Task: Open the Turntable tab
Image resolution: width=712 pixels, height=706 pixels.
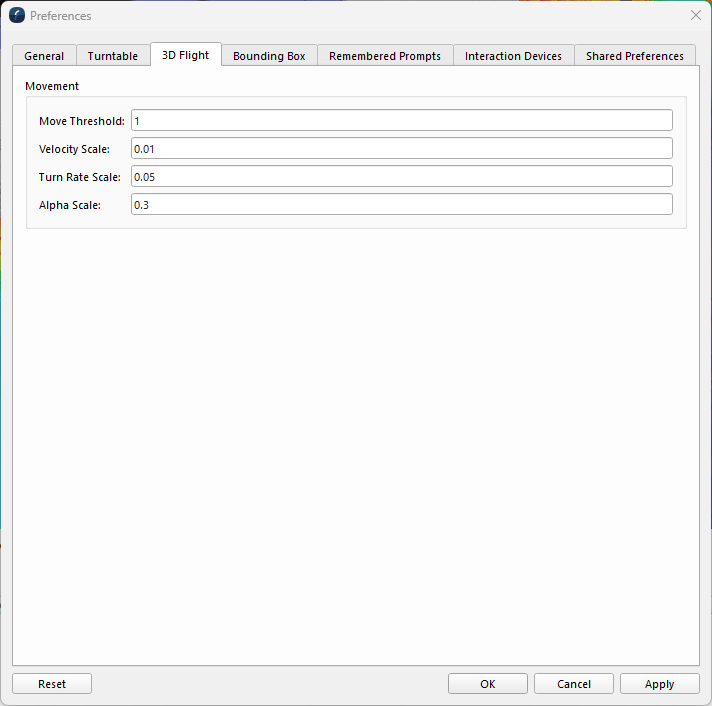Action: [x=113, y=56]
